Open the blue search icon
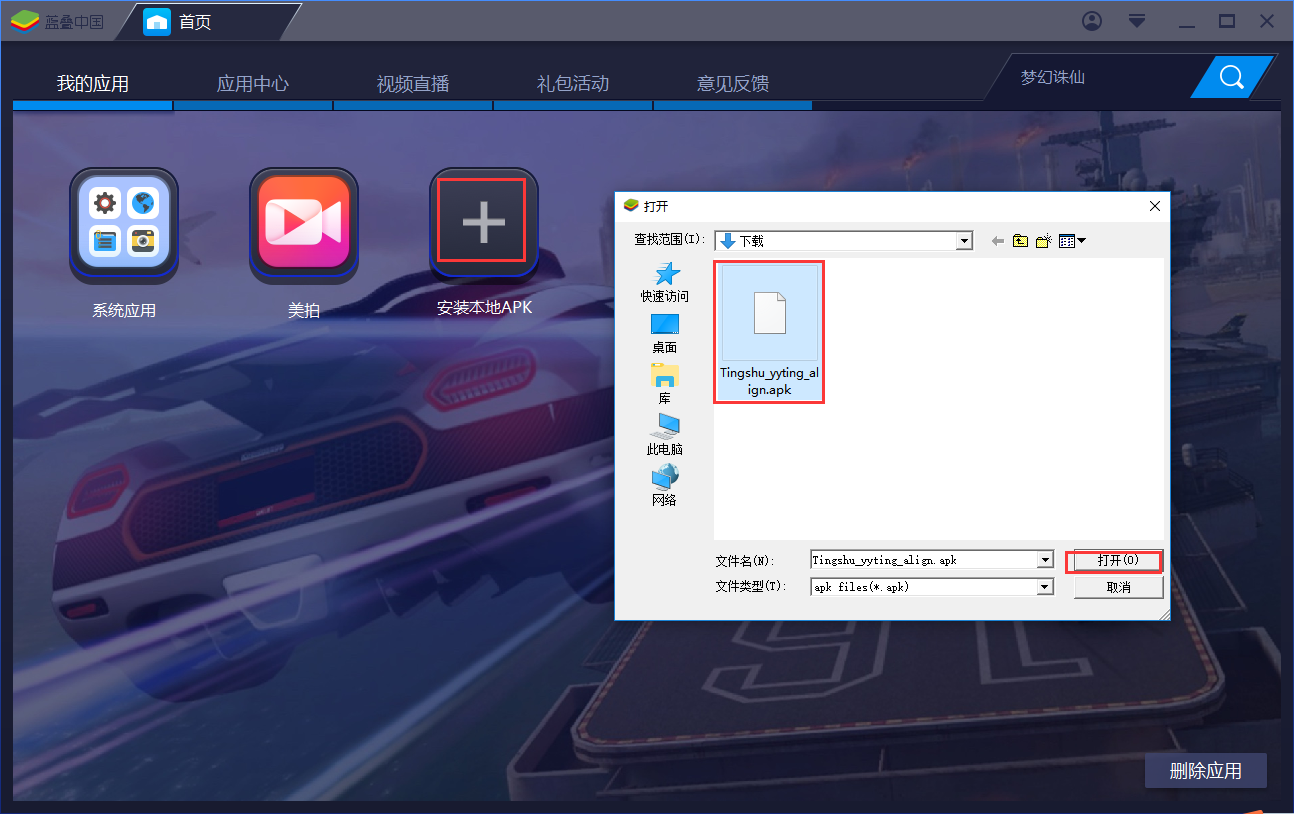 [1231, 76]
